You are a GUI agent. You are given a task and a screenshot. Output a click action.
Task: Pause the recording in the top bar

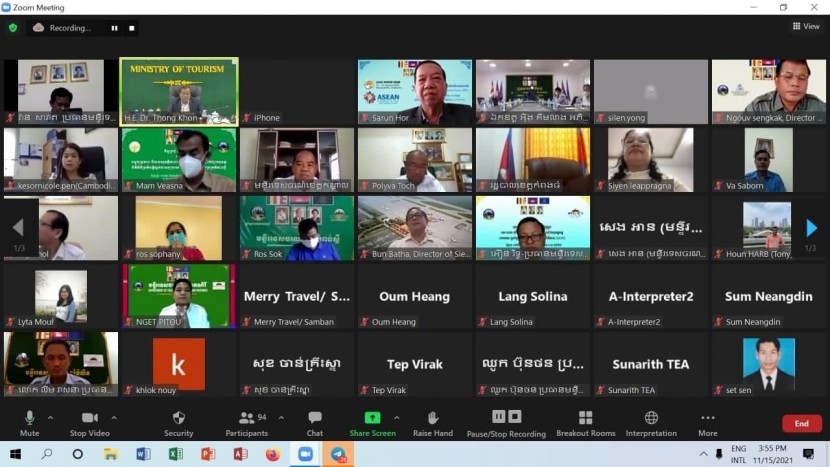[114, 28]
